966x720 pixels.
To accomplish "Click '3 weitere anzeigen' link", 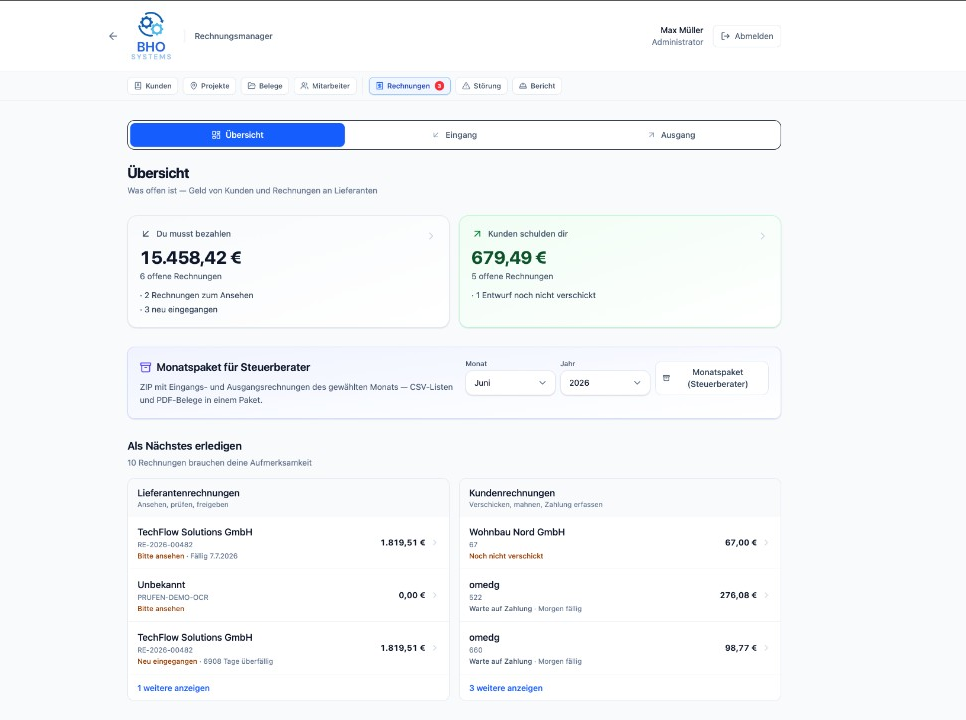I will coord(506,688).
